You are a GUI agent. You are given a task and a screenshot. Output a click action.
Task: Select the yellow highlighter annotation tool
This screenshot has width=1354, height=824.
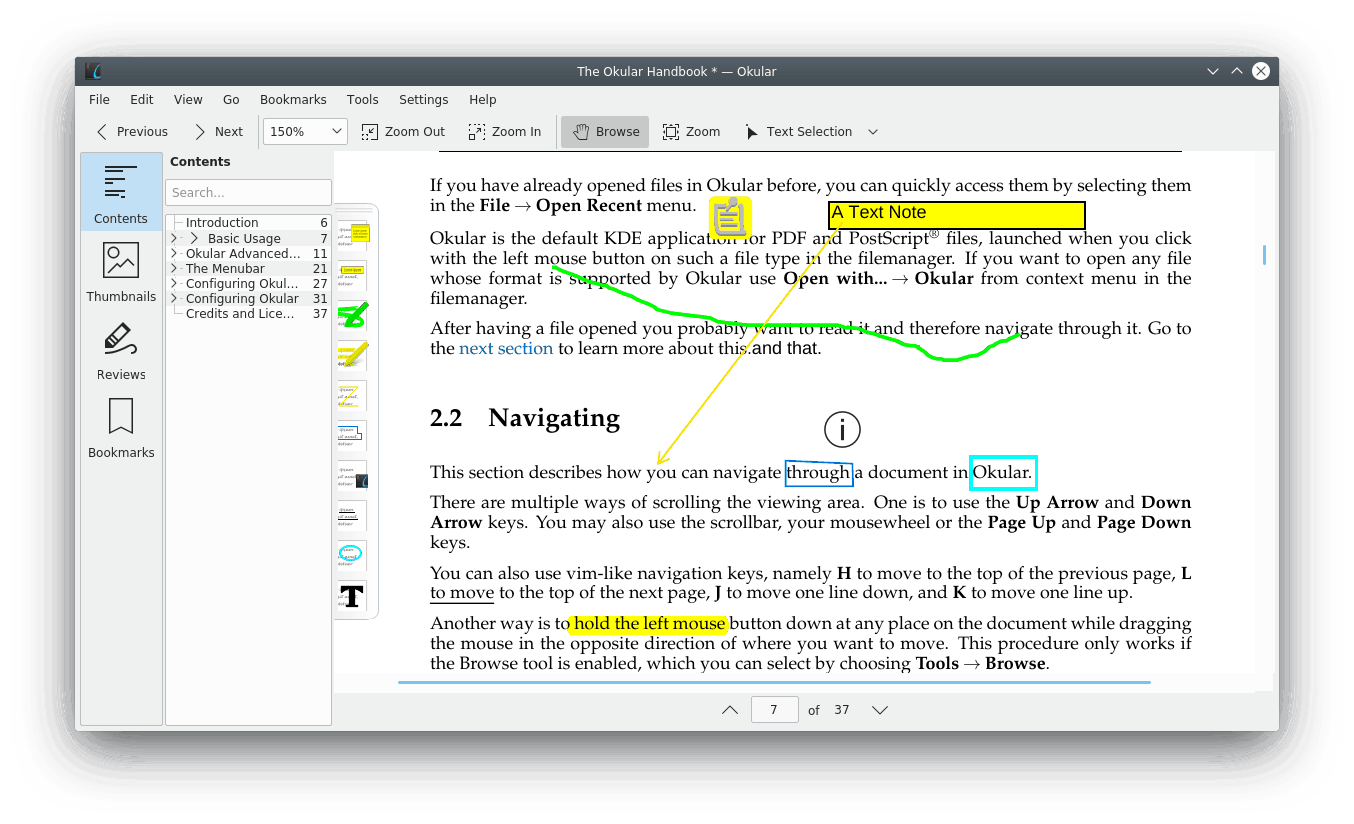click(x=352, y=355)
